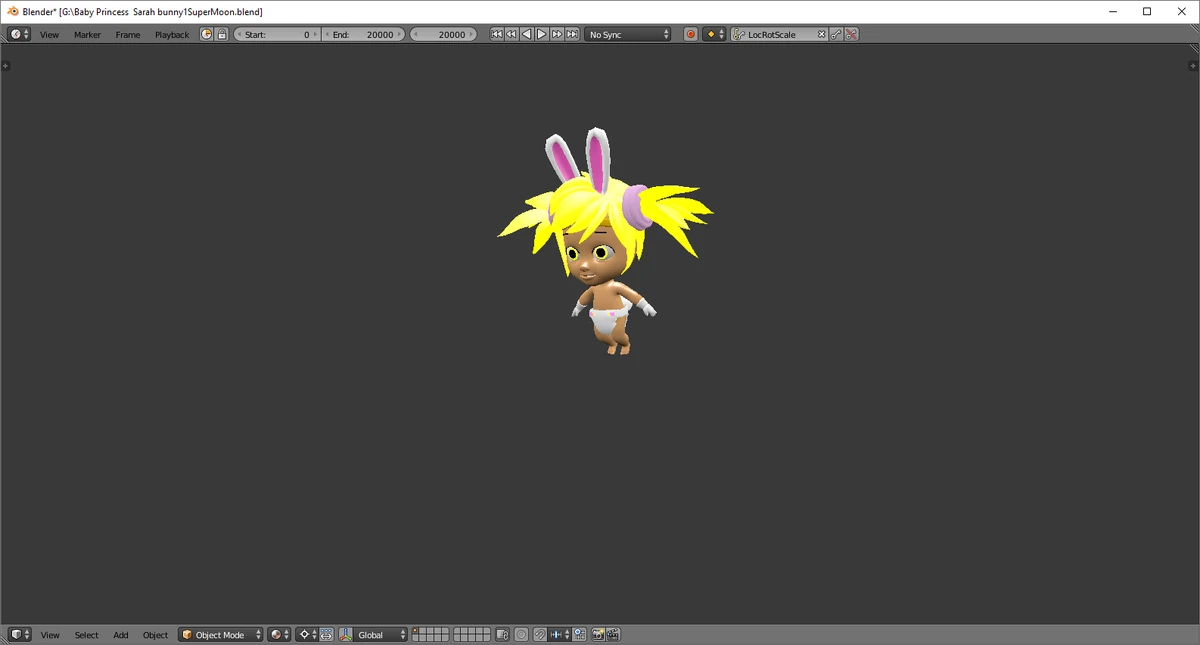Image resolution: width=1200 pixels, height=645 pixels.
Task: Open the Playback menu
Action: 171,34
